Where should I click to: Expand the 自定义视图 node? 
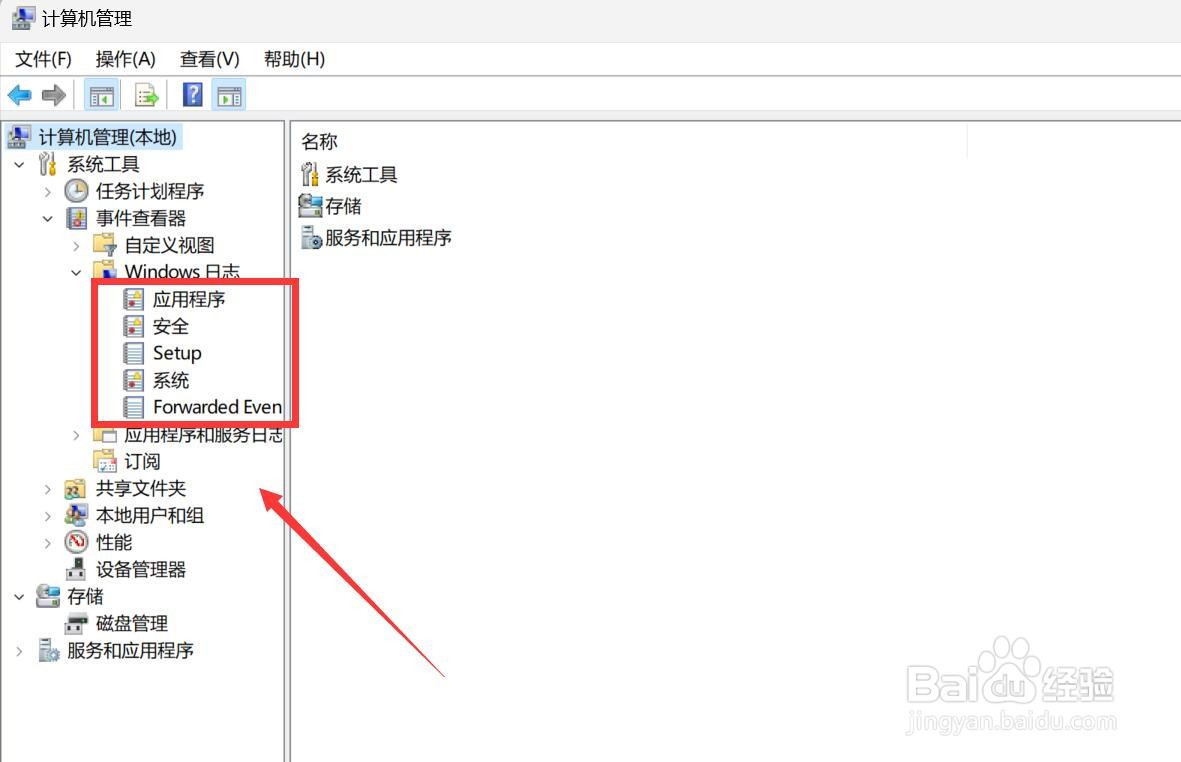[76, 246]
